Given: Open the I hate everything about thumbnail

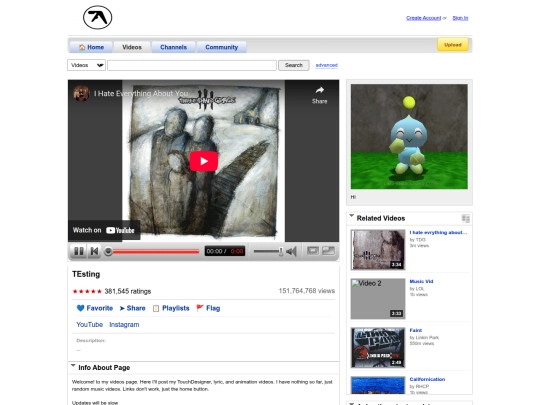Looking at the screenshot, I should point(378,250).
